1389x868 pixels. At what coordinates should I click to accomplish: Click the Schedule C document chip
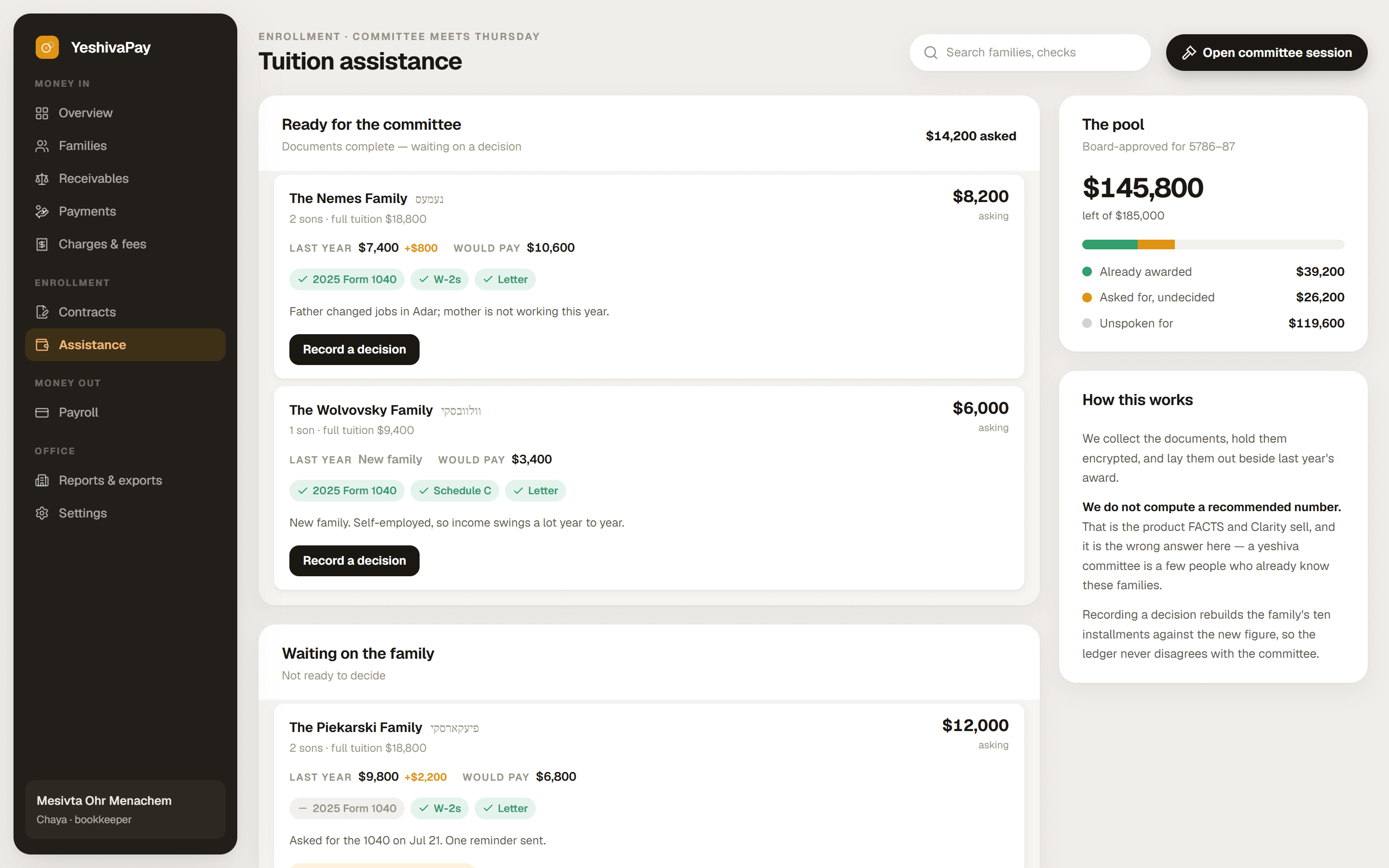tap(455, 491)
